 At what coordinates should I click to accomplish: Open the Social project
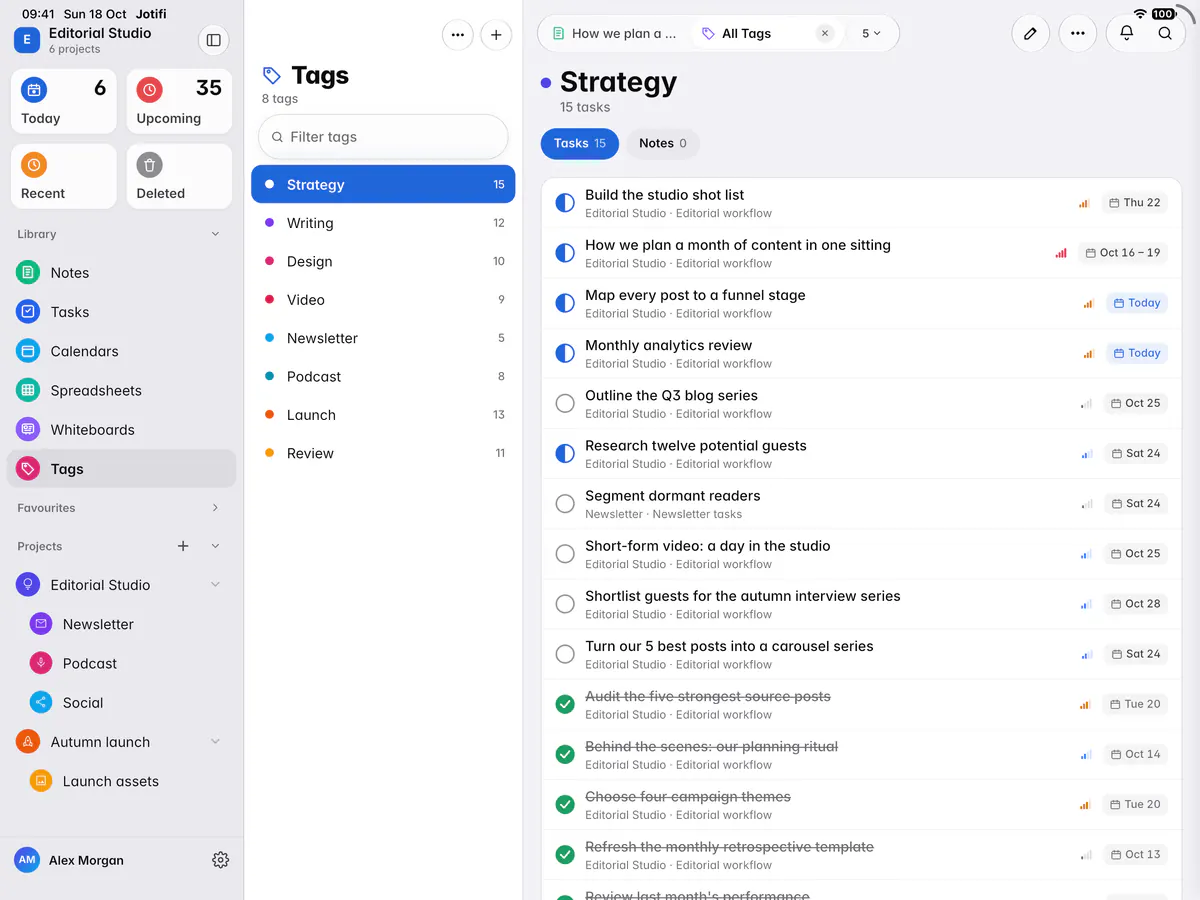coord(121,703)
